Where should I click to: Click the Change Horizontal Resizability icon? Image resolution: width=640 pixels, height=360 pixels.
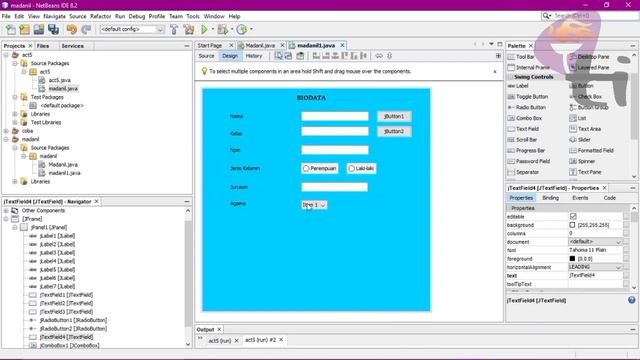(x=379, y=56)
